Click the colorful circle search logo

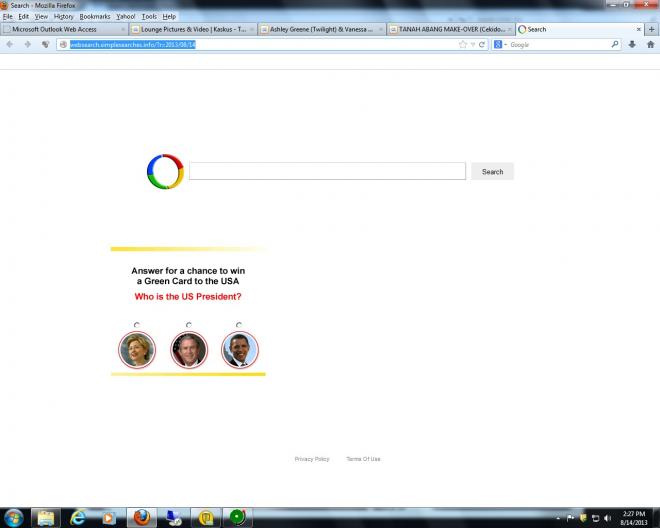[165, 172]
